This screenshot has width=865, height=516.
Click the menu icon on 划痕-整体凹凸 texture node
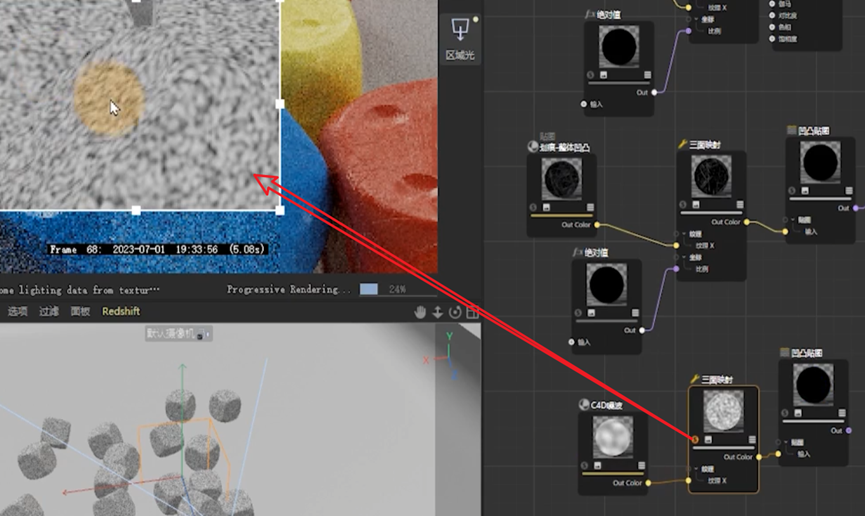pyautogui.click(x=590, y=208)
